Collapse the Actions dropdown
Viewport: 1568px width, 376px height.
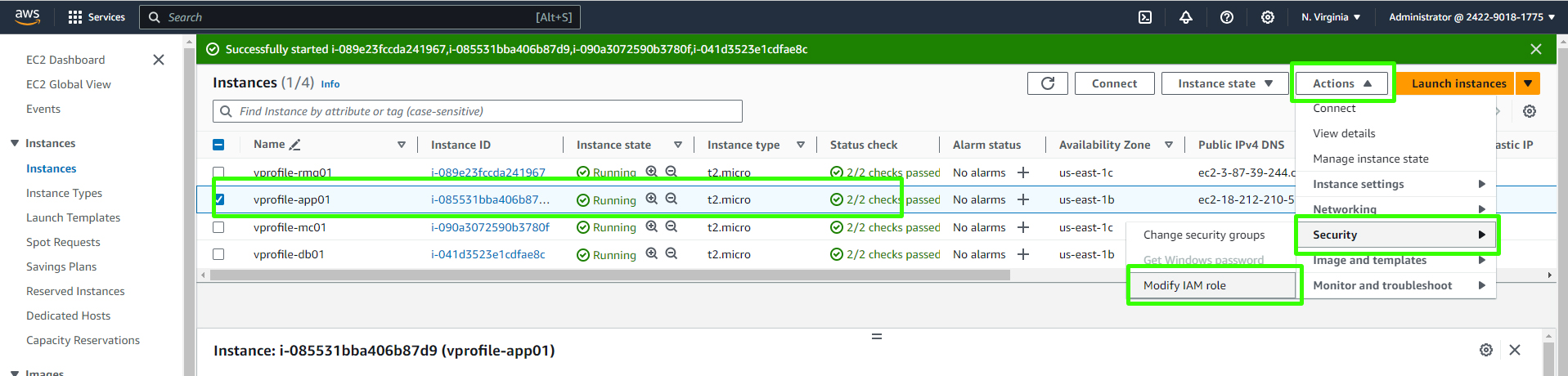(1342, 83)
